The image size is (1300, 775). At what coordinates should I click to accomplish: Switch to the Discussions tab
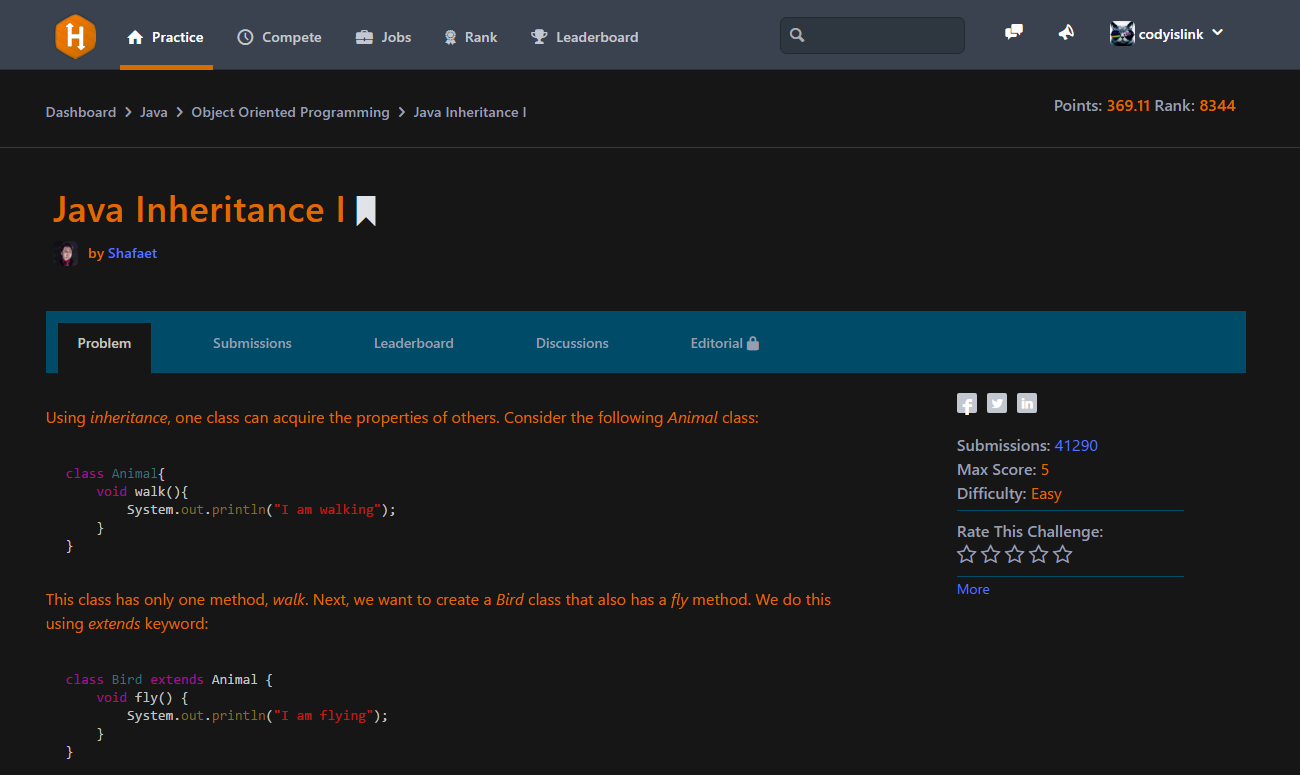tap(572, 343)
